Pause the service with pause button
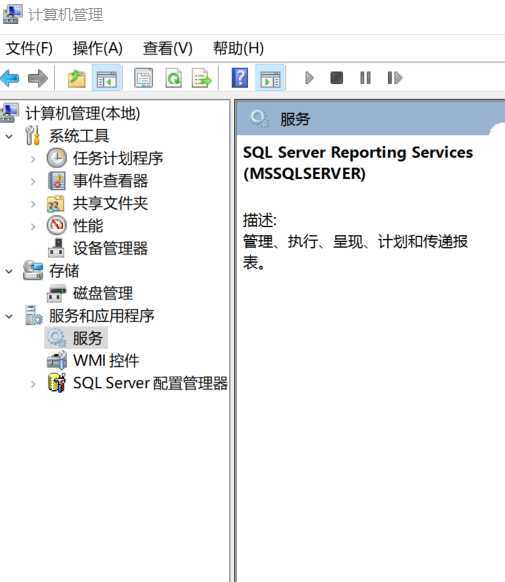 365,78
